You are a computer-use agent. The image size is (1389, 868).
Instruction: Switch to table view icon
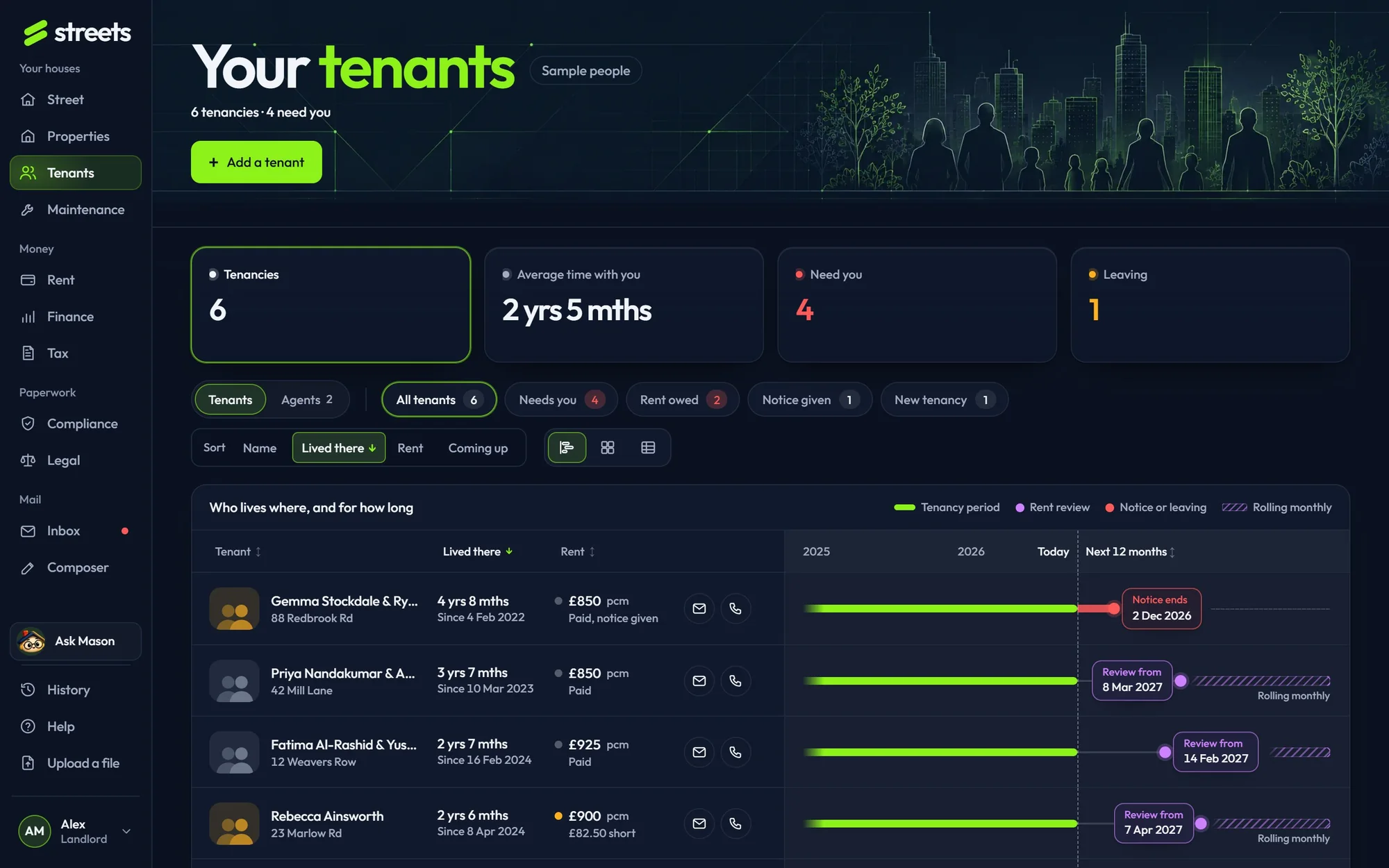coord(648,448)
